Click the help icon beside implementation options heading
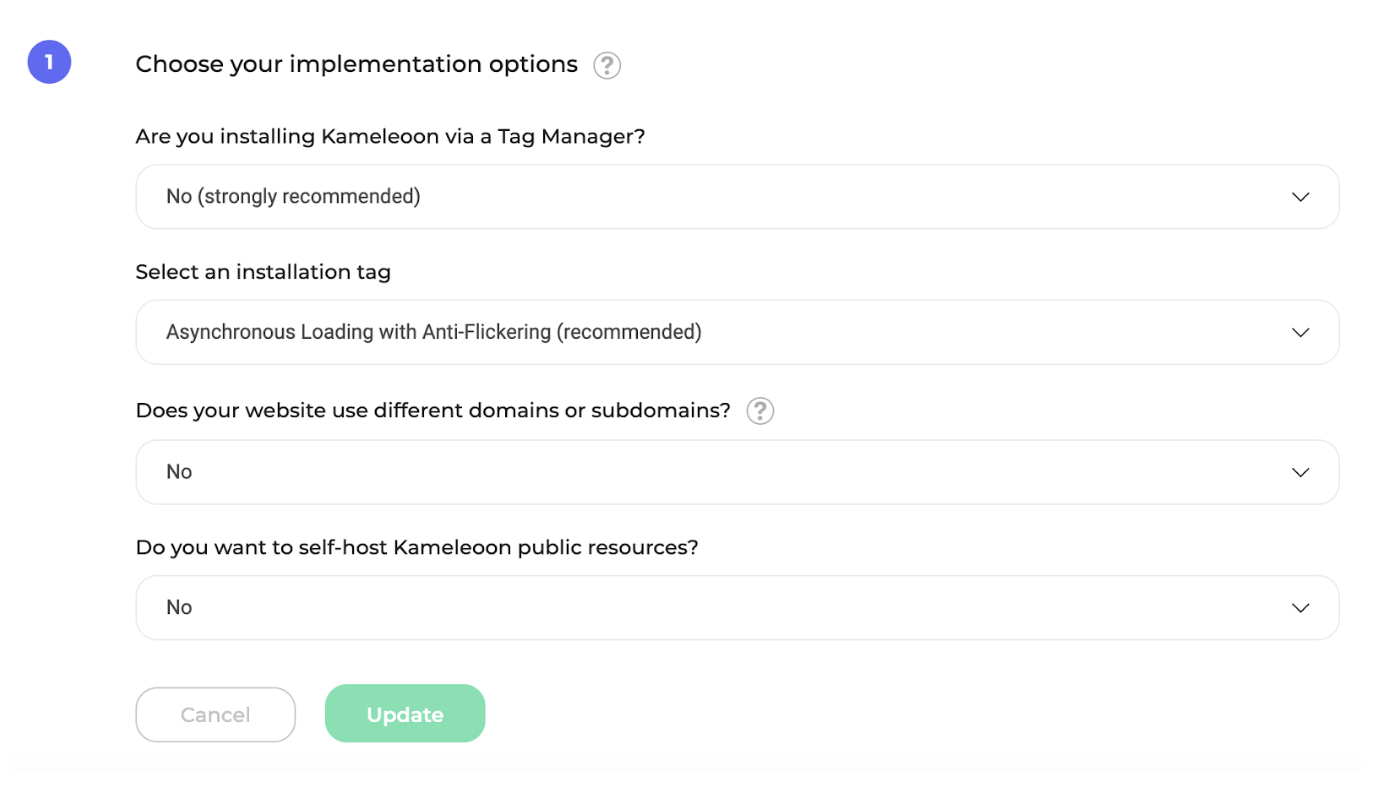 pos(606,66)
